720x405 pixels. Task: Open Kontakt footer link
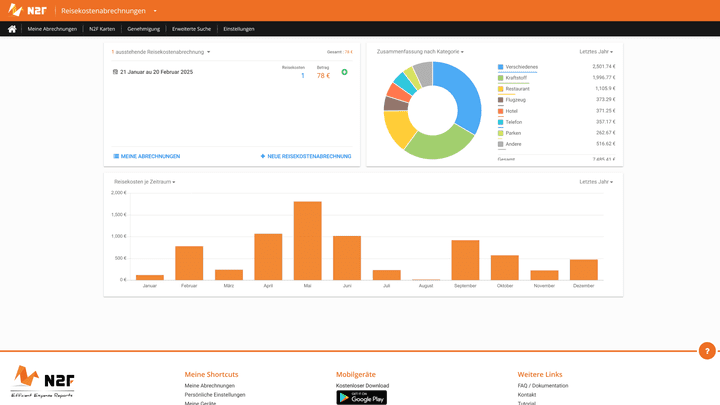(x=527, y=395)
